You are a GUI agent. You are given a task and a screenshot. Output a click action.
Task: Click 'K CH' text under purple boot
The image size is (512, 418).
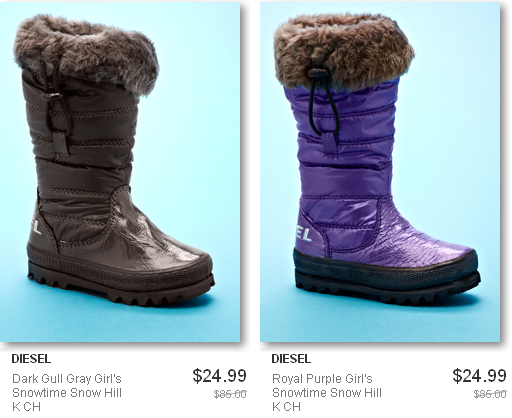pos(286,407)
